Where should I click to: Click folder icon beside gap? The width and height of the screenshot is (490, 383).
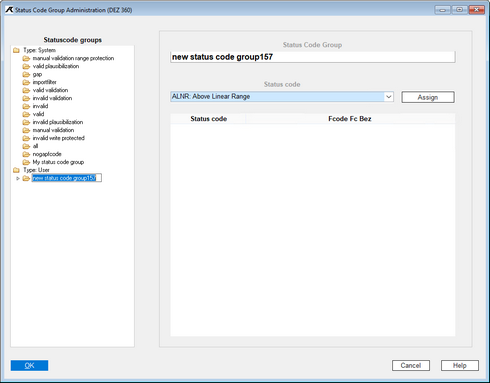pyautogui.click(x=26, y=74)
